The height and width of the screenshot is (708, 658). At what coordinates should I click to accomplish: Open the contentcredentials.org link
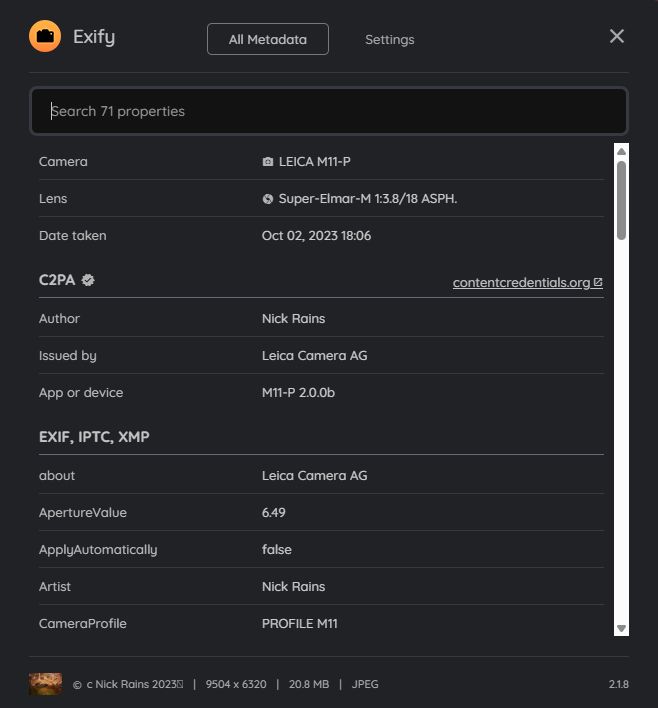[x=527, y=283]
